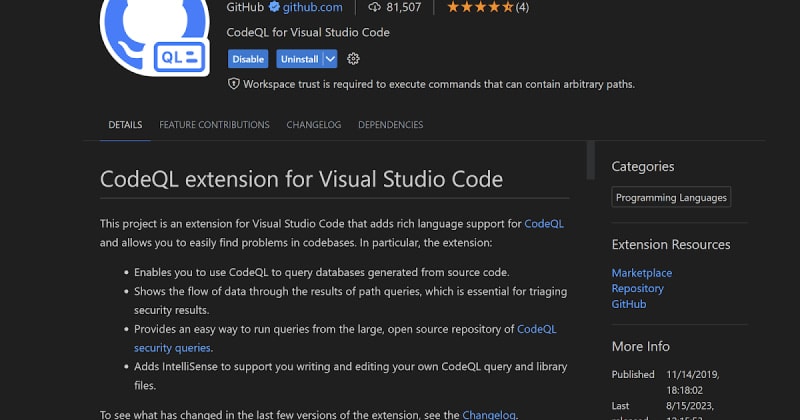Open the github.com publisher link
The image size is (800, 420).
(x=312, y=7)
